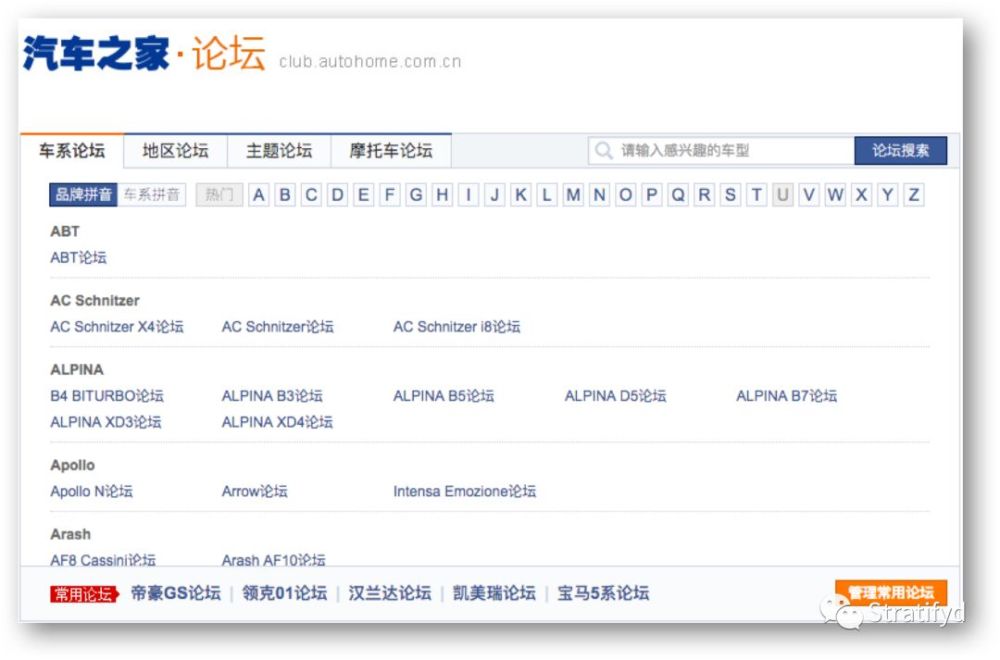
Task: Open the 帝豪GS论坛 shortcut
Action: click(176, 593)
